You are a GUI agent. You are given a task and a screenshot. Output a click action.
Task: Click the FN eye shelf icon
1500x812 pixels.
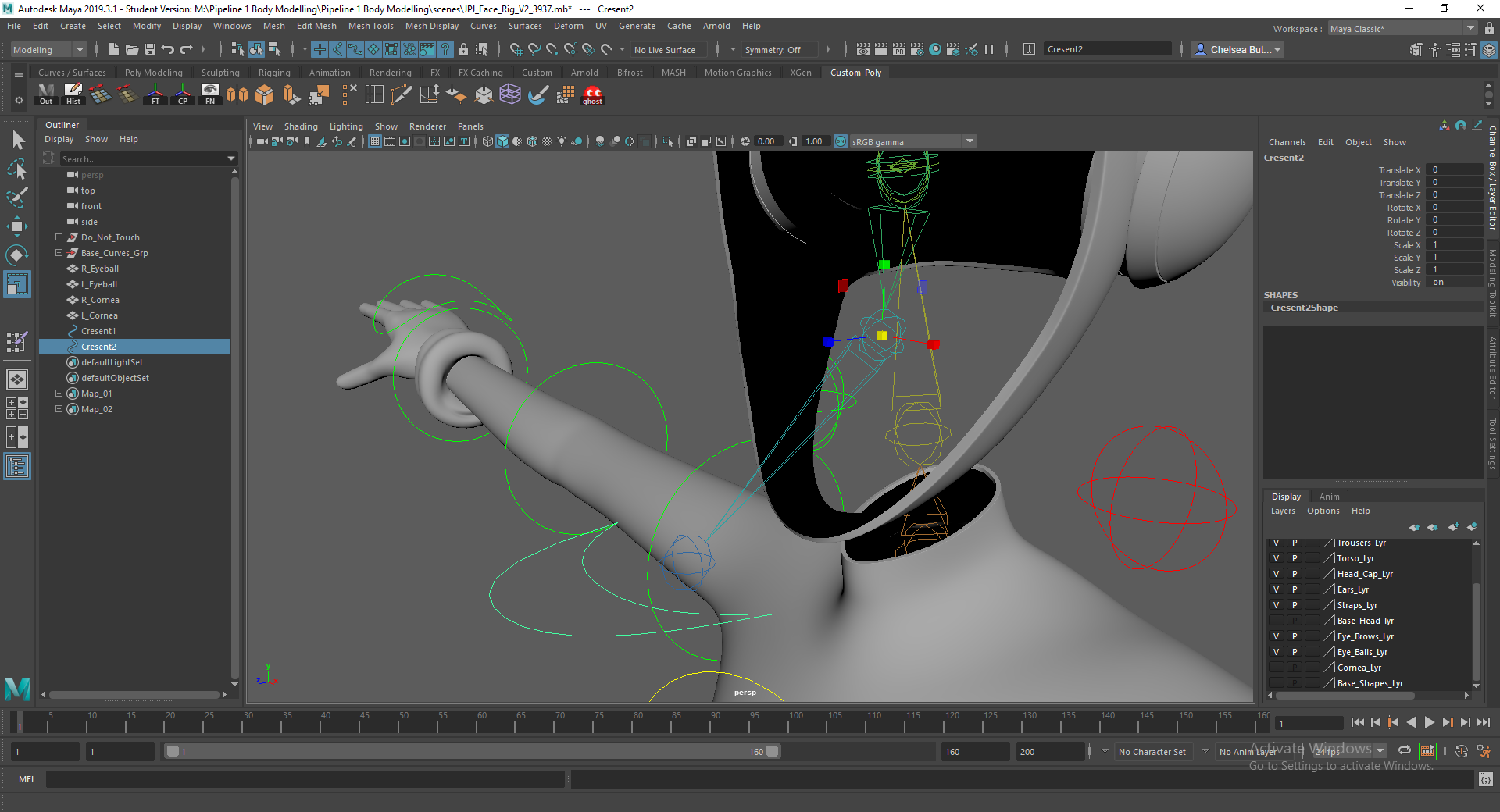(209, 94)
